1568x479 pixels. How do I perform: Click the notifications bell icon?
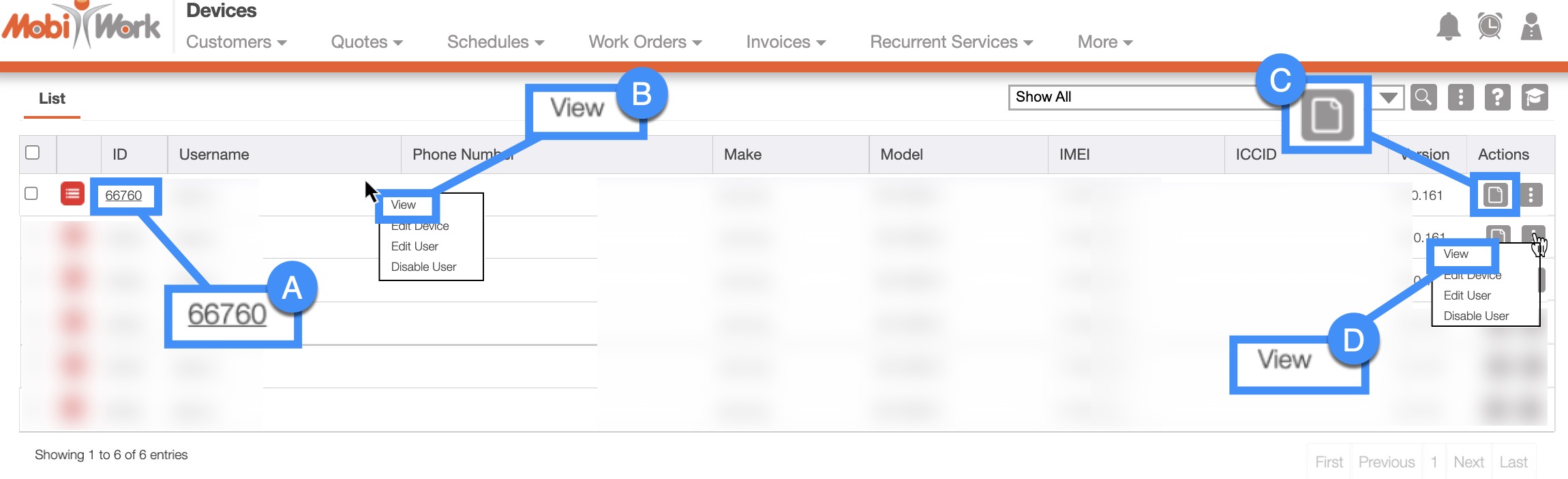1448,27
